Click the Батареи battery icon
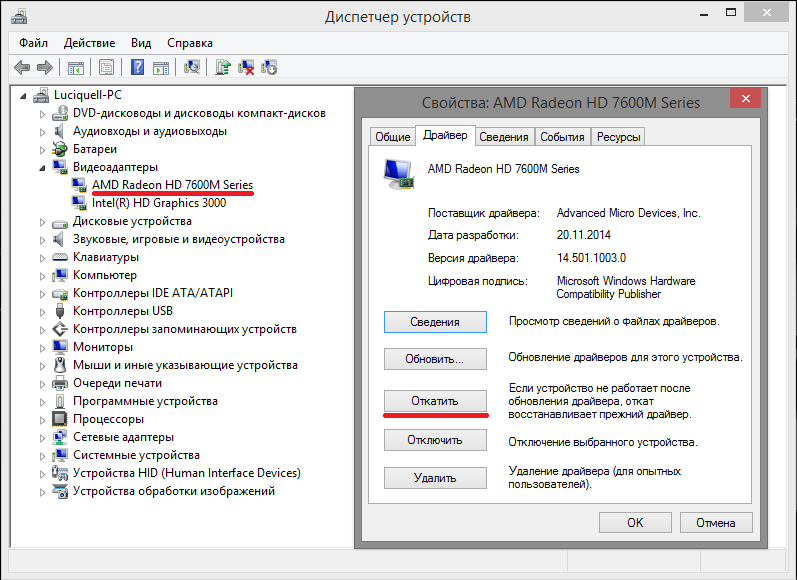Viewport: 797px width, 580px height. point(60,149)
